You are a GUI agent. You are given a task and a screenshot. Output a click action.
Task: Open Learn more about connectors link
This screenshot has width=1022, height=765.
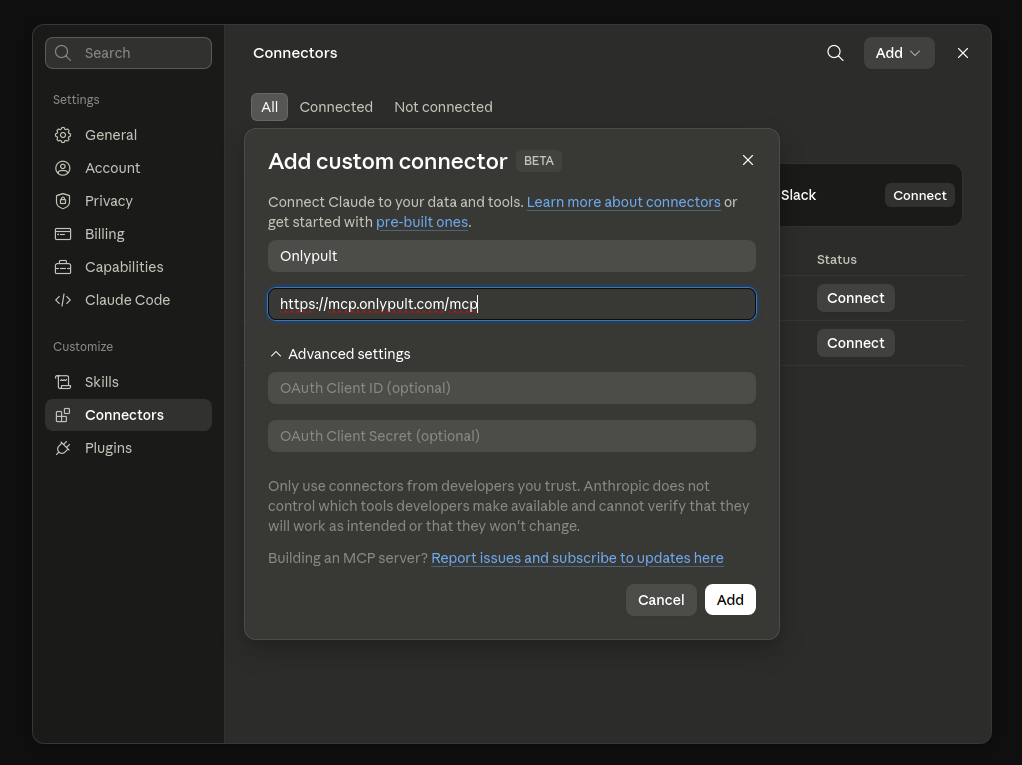coord(623,202)
